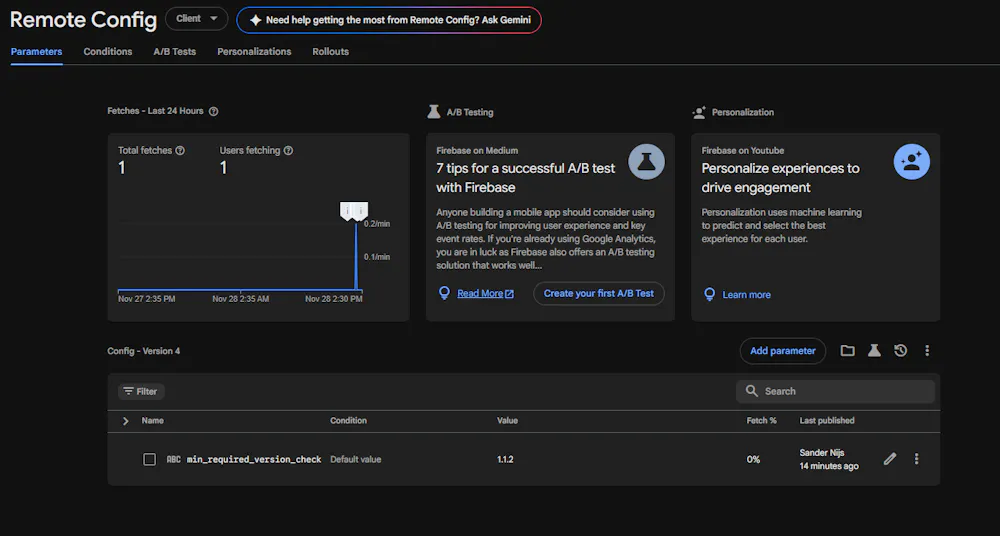Open the Config toolbar three-dot menu
This screenshot has width=1000, height=536.
coord(927,351)
